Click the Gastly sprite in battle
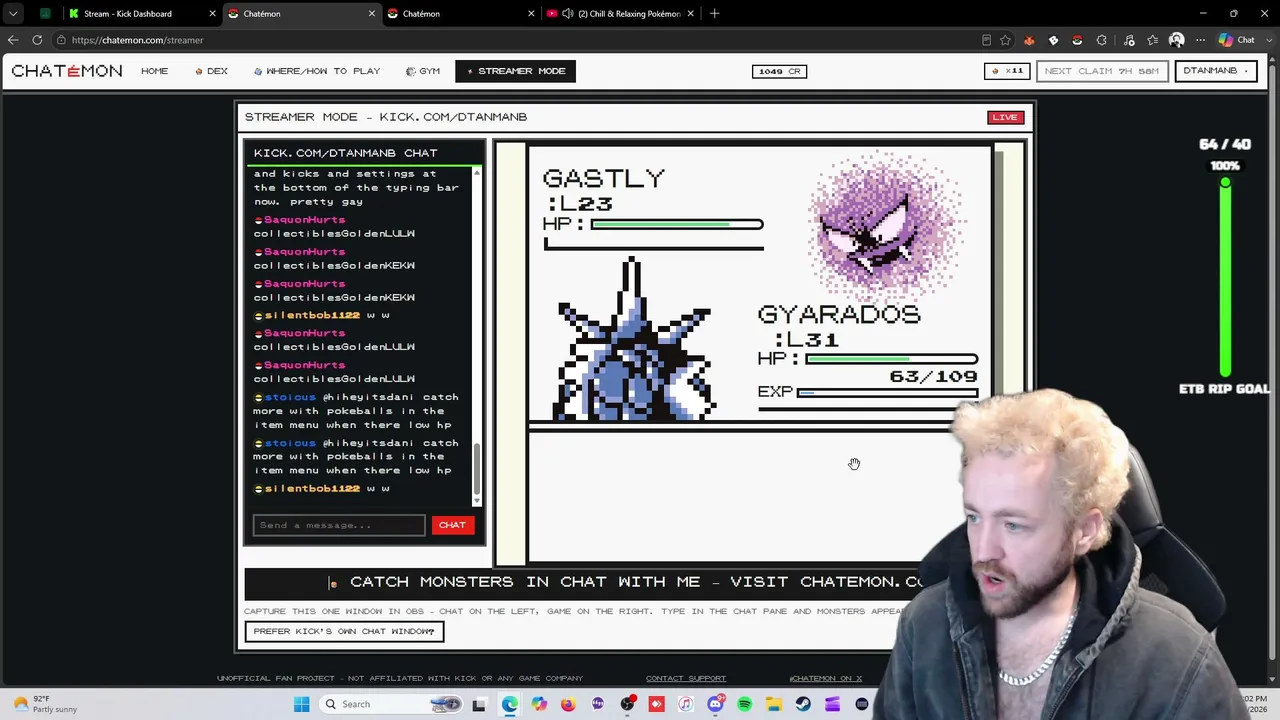This screenshot has width=1280, height=720. pyautogui.click(x=885, y=225)
